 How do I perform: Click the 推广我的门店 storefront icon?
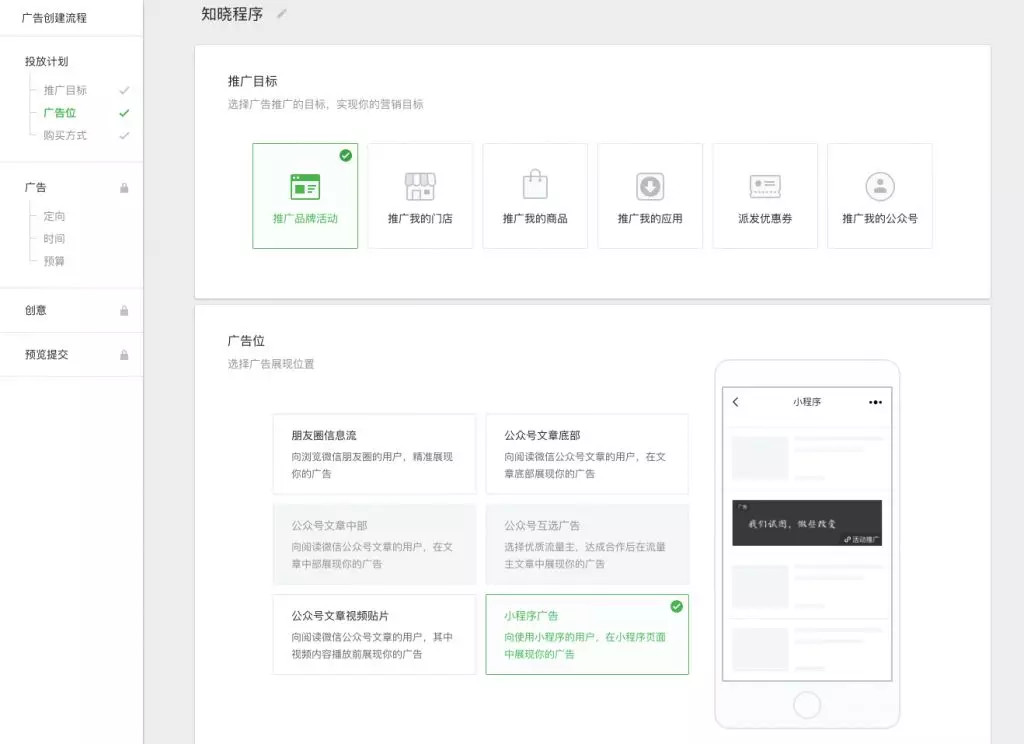[x=420, y=185]
